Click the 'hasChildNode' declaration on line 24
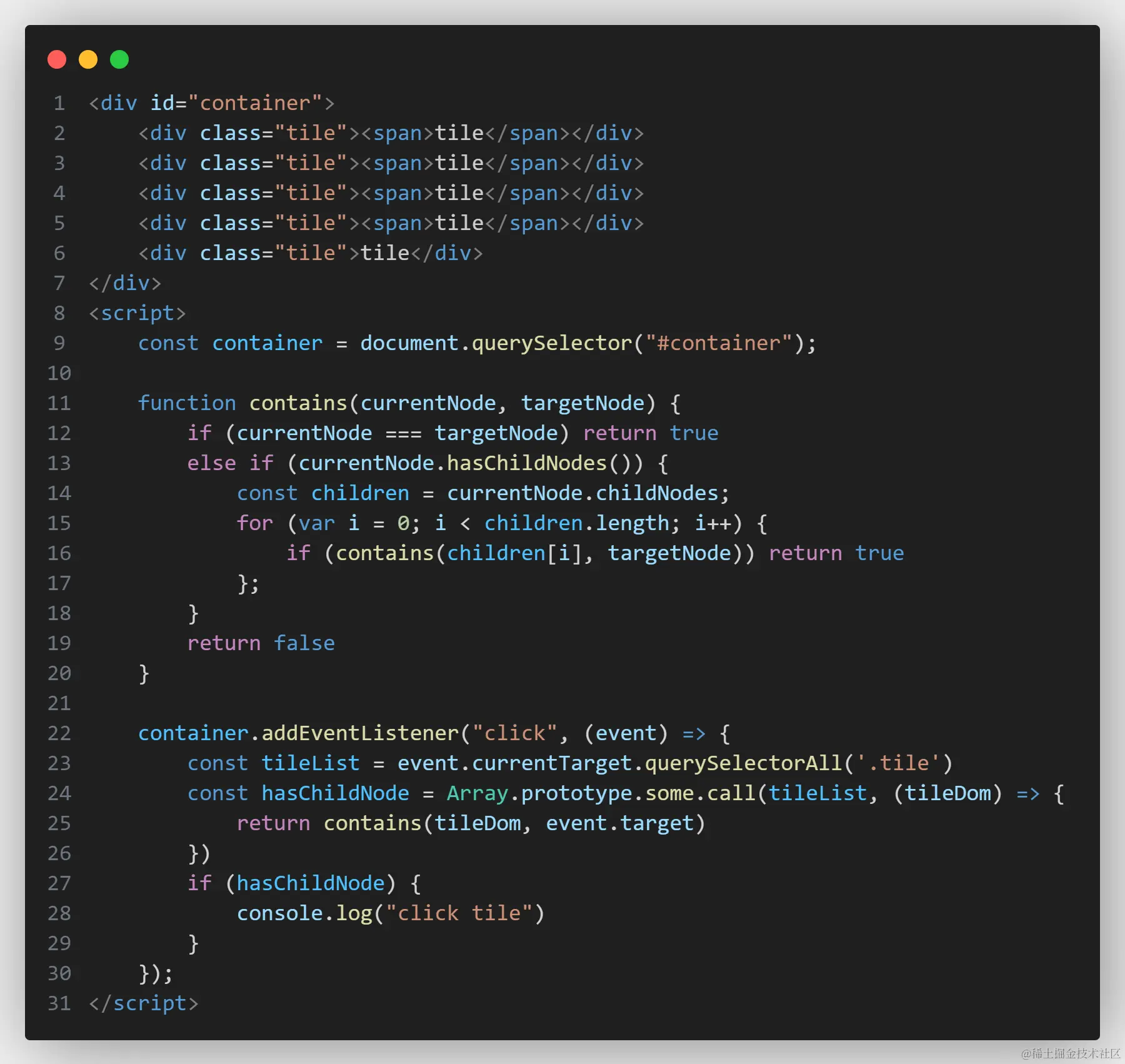The image size is (1125, 1064). point(336,793)
